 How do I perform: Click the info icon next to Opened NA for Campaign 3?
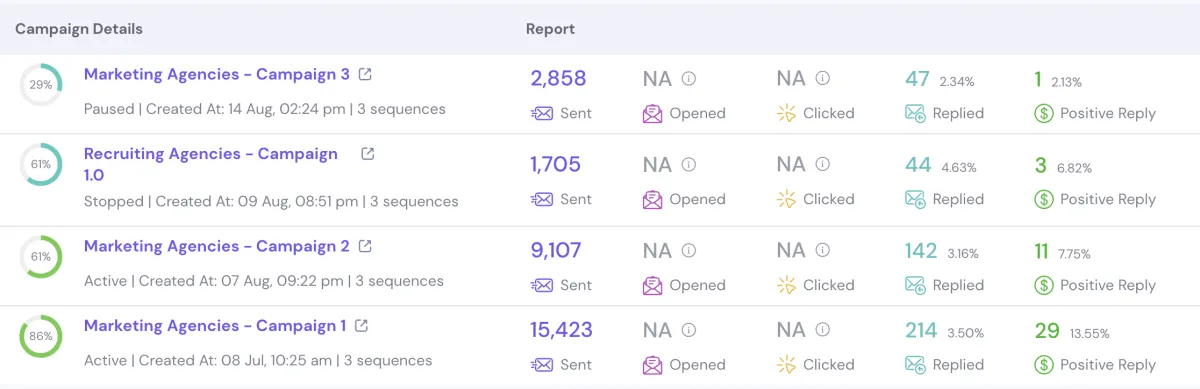click(x=689, y=79)
